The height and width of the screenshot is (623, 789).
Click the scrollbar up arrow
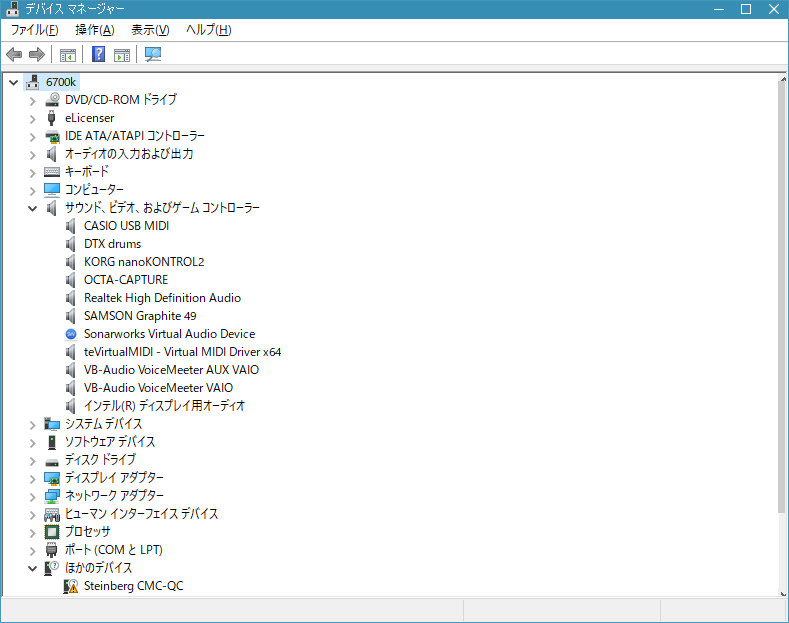782,79
